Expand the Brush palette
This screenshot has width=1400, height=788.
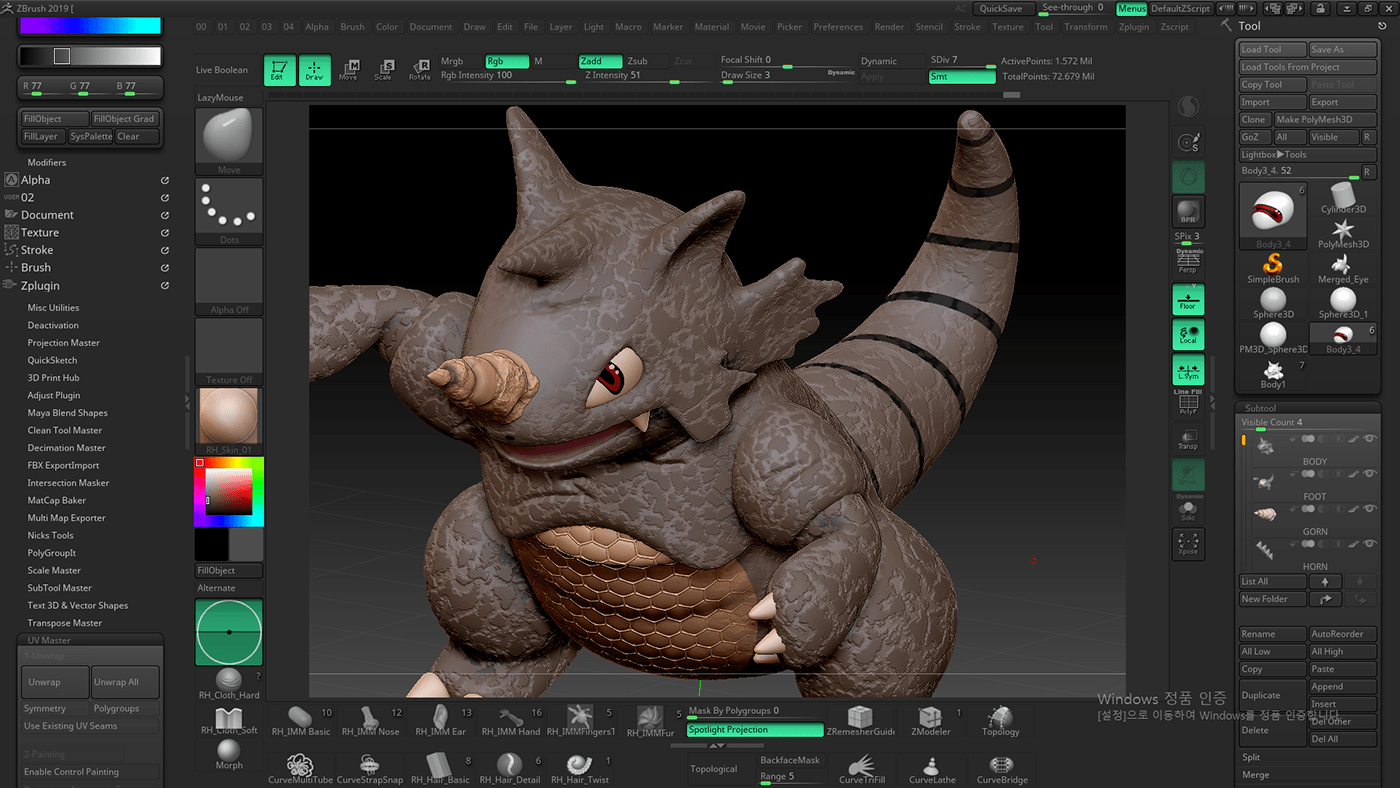(36, 268)
